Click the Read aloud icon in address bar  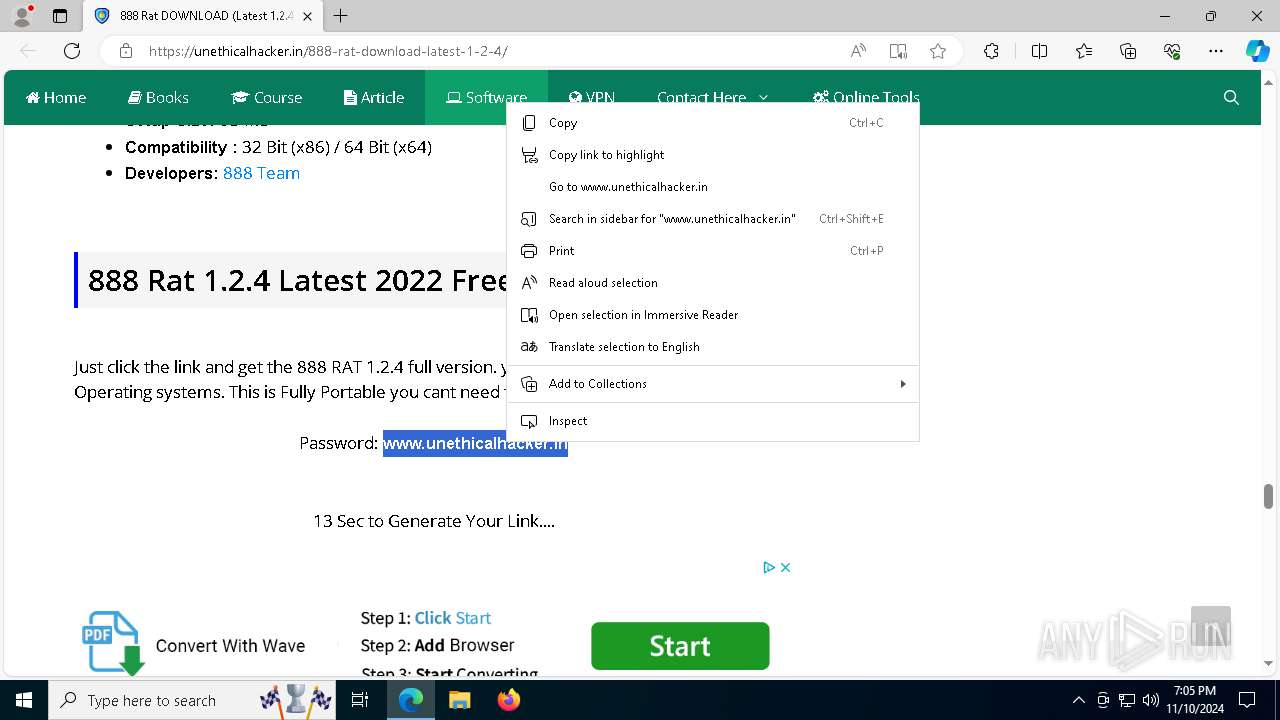pos(858,51)
